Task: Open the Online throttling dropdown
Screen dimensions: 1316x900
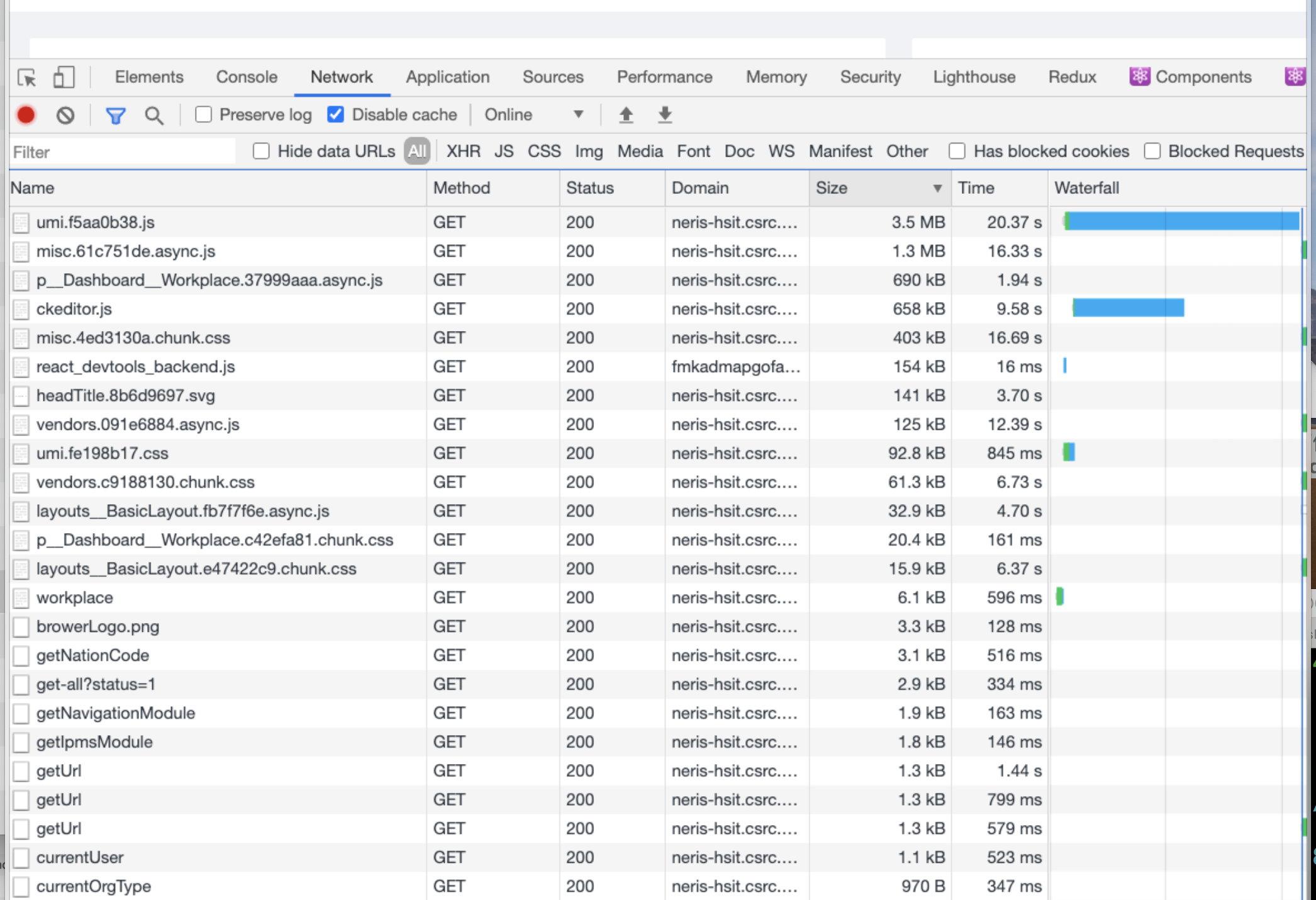Action: [533, 115]
